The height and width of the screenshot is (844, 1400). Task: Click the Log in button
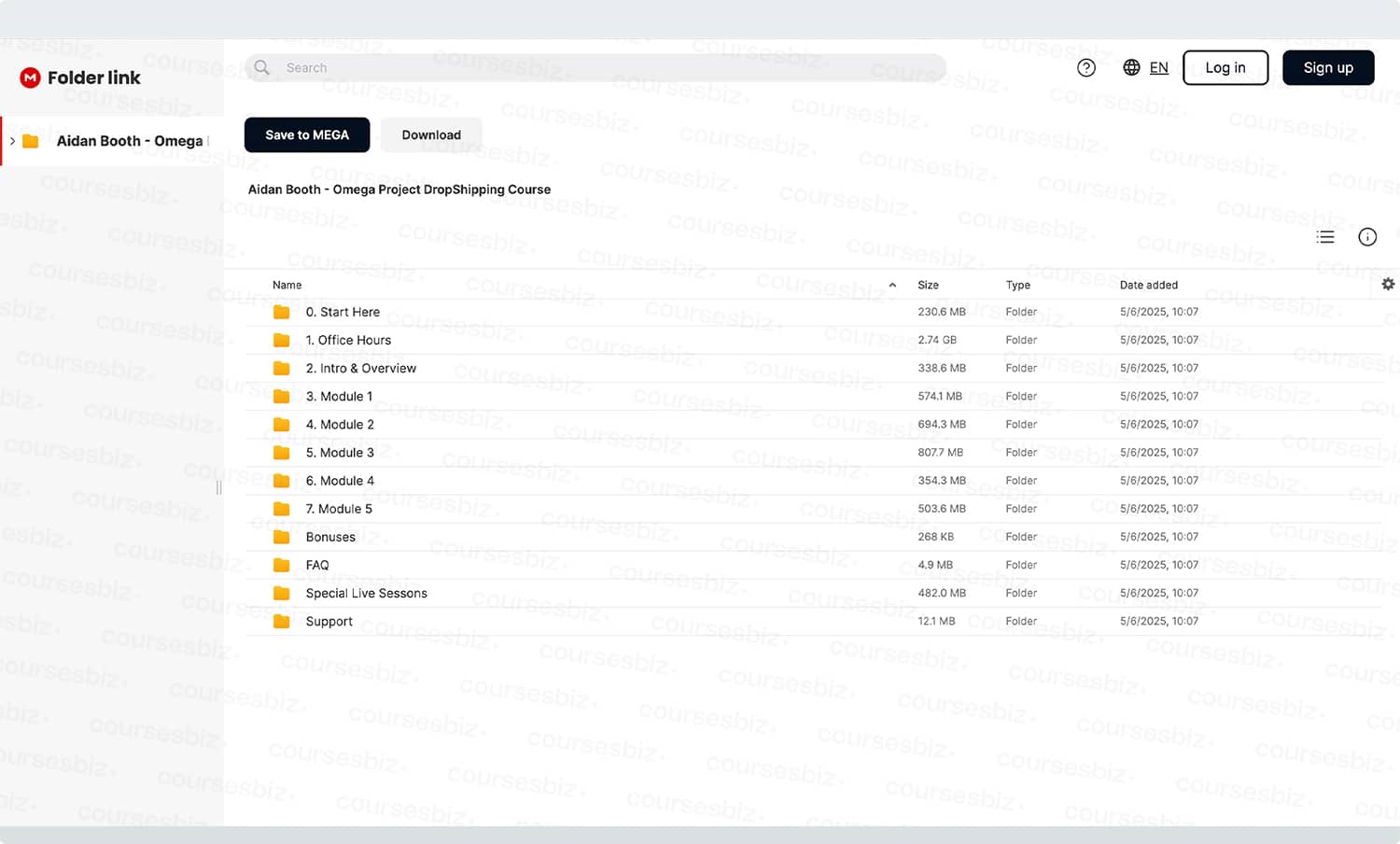pyautogui.click(x=1225, y=67)
